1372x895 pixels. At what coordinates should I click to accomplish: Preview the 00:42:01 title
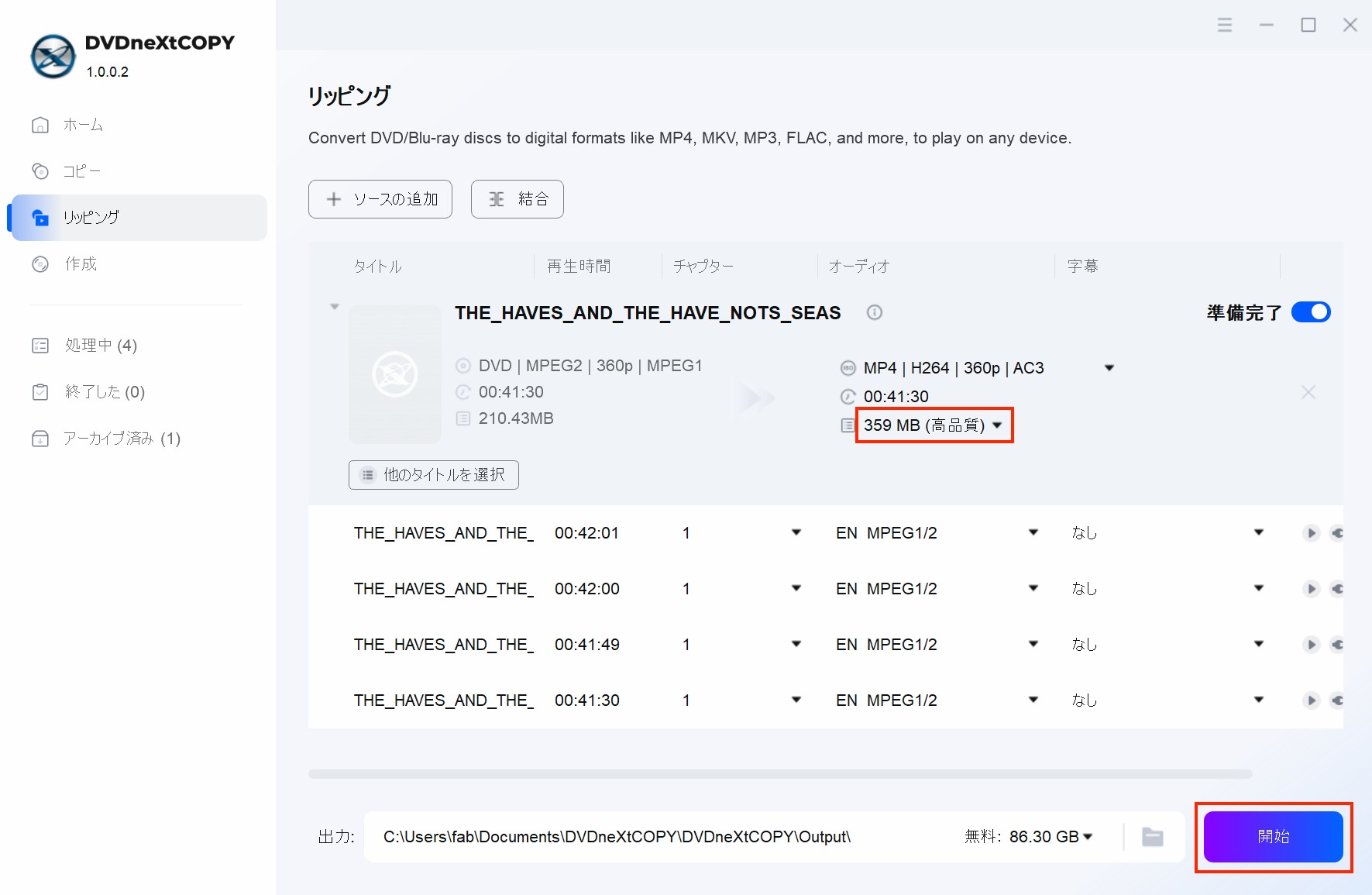tap(1311, 533)
